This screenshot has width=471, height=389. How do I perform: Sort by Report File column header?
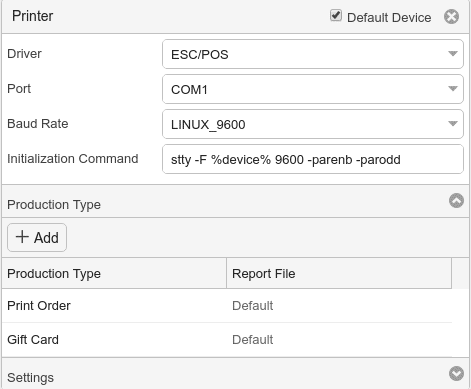[x=339, y=274]
